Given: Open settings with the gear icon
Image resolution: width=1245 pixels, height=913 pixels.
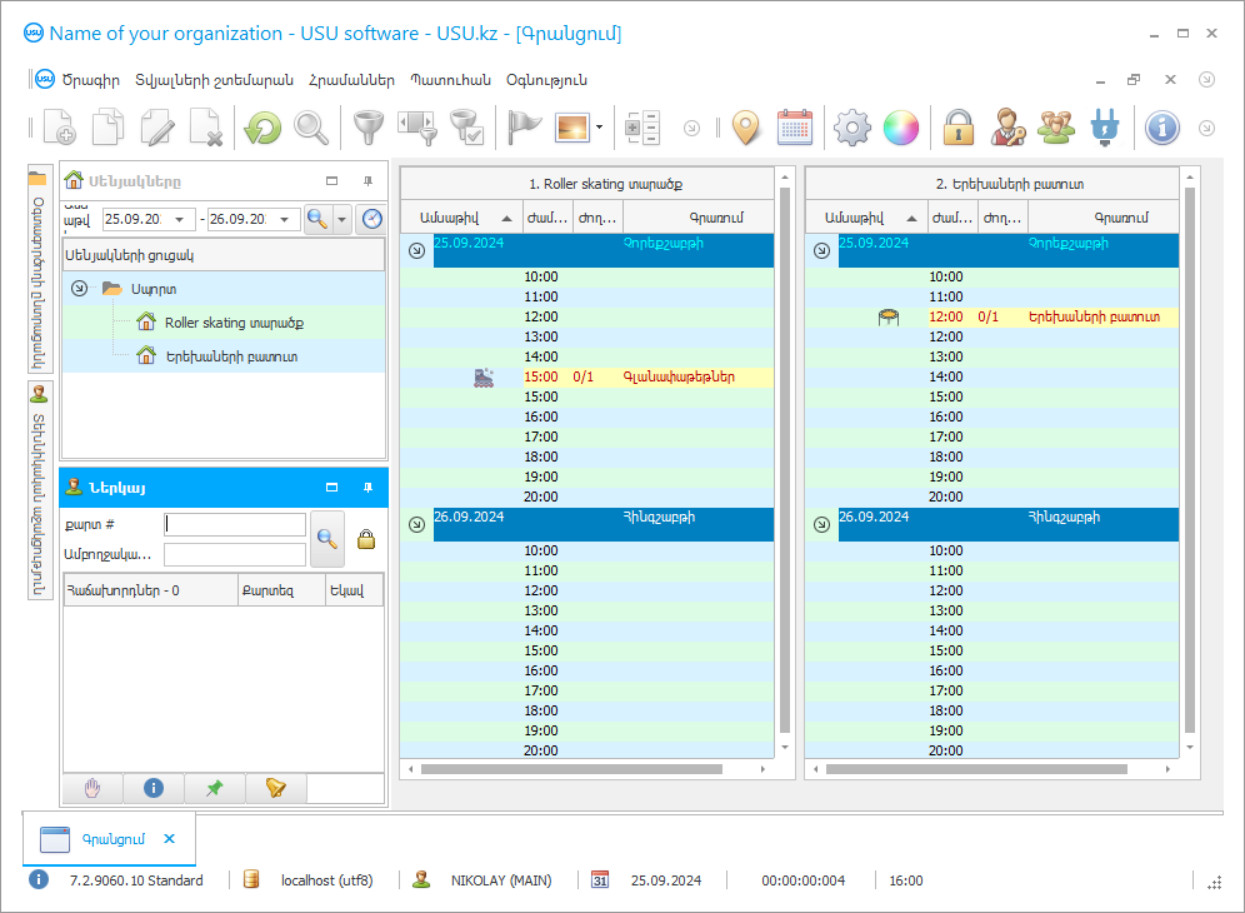Looking at the screenshot, I should [853, 128].
